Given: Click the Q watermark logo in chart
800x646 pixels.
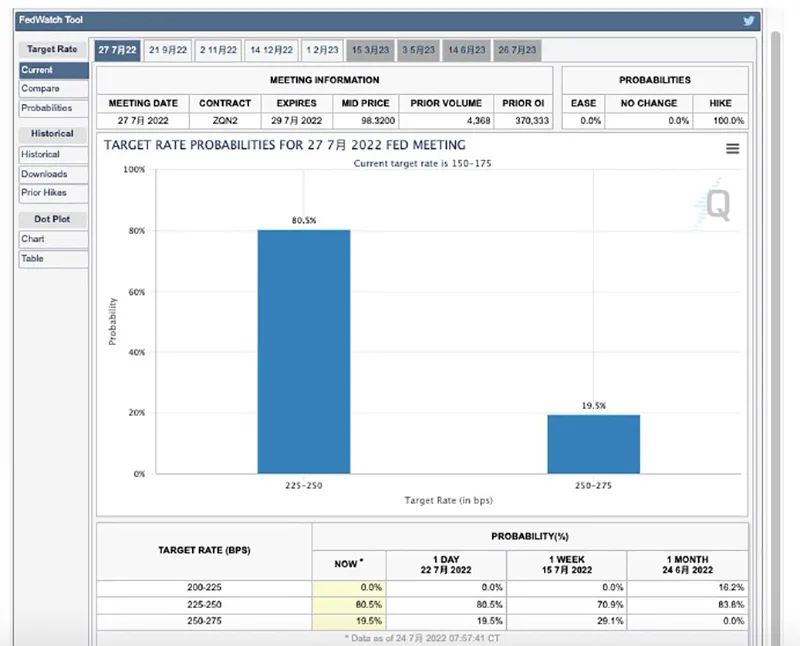Looking at the screenshot, I should pyautogui.click(x=714, y=203).
